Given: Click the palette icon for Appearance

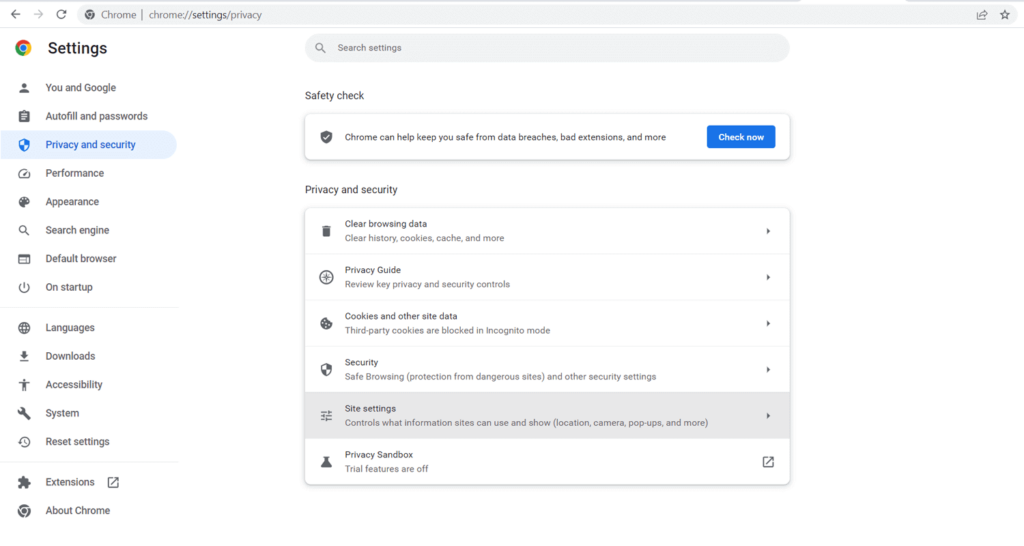Looking at the screenshot, I should coord(24,202).
